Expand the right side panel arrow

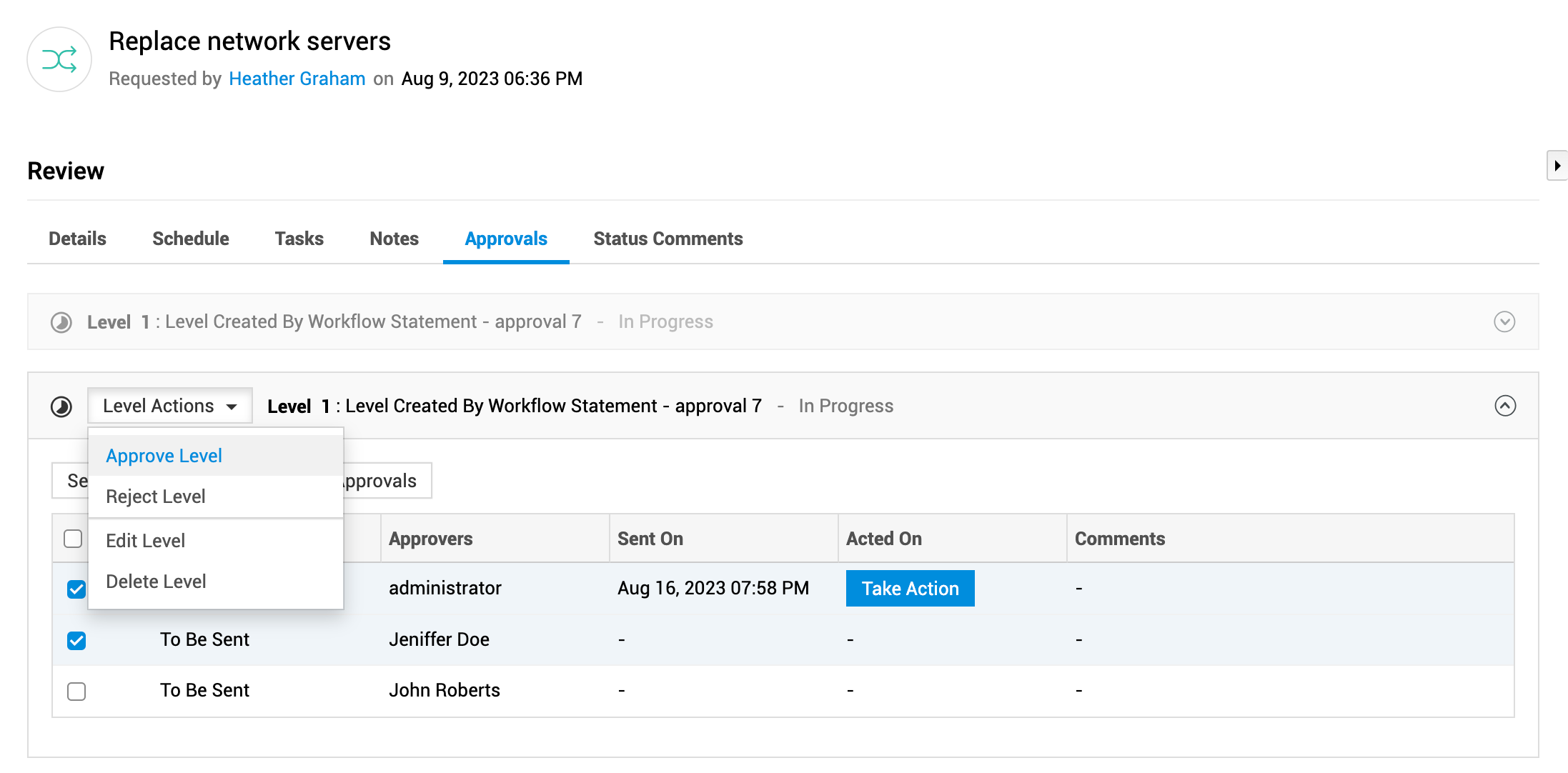[x=1557, y=166]
